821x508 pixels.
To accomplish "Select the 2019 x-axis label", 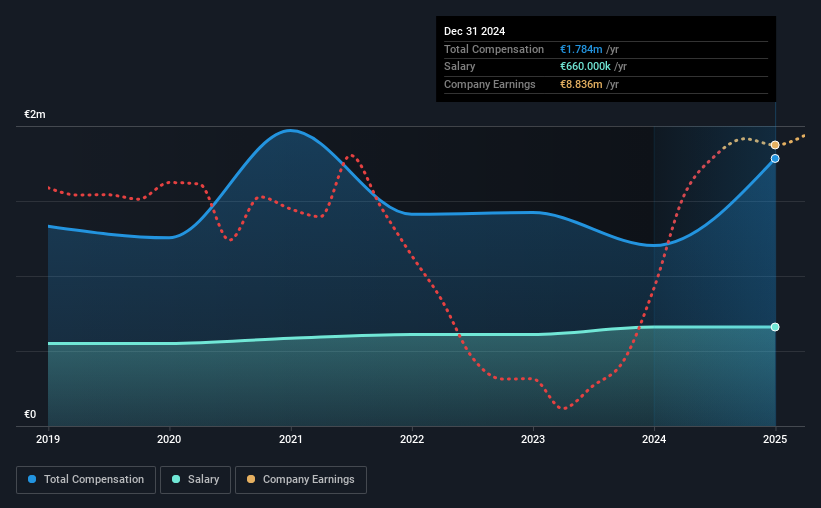I will coord(48,439).
